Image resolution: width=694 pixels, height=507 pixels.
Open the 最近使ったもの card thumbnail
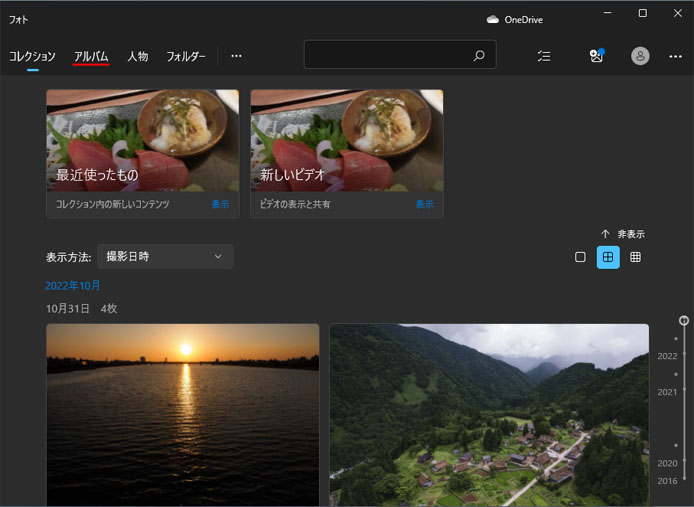[143, 140]
